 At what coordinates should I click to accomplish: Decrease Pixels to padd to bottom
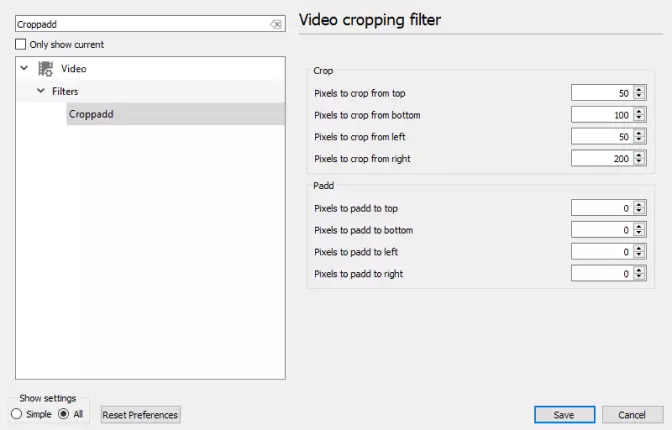point(639,233)
